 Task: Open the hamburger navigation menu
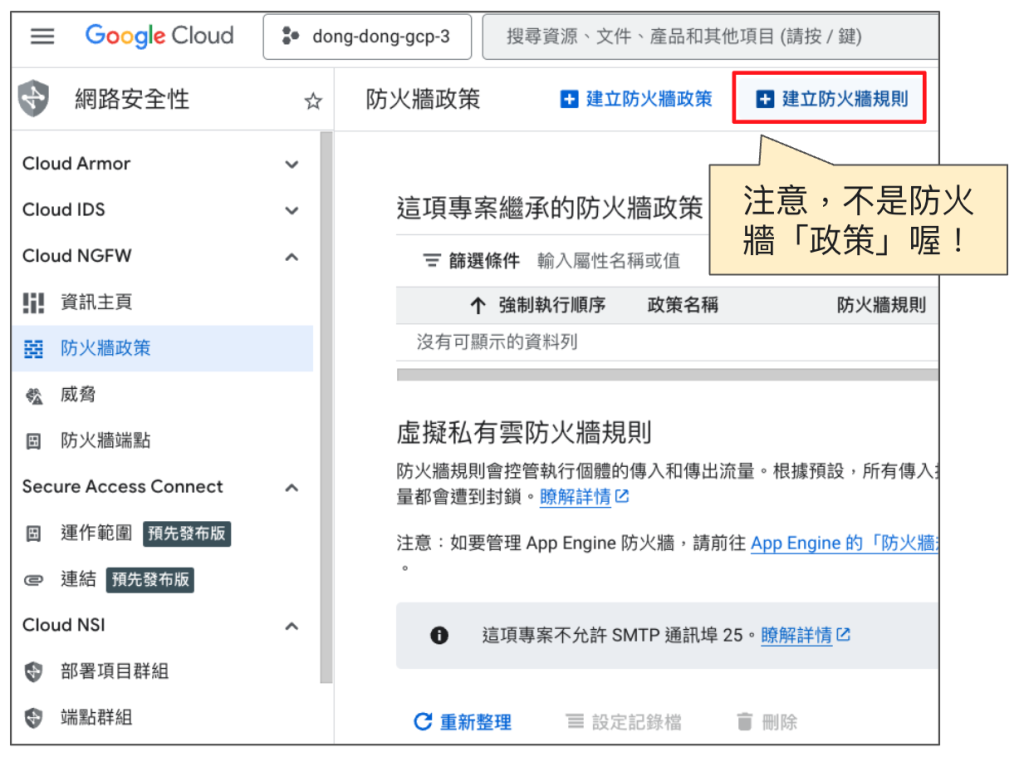42,37
